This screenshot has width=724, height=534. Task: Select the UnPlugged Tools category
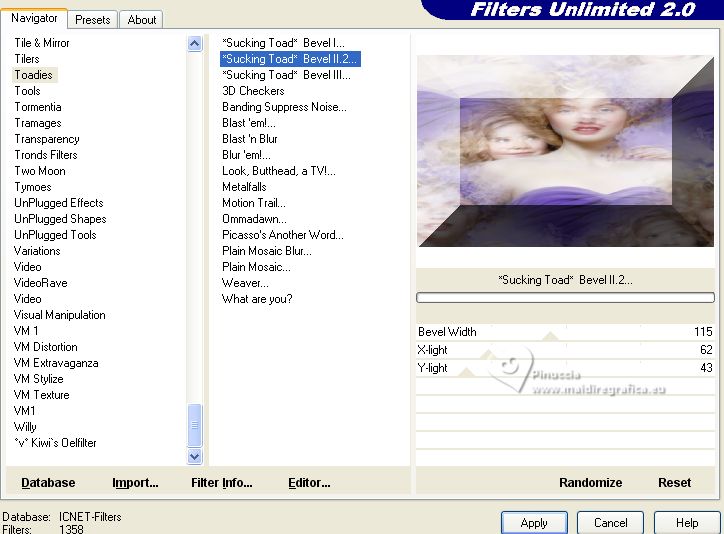tap(55, 235)
